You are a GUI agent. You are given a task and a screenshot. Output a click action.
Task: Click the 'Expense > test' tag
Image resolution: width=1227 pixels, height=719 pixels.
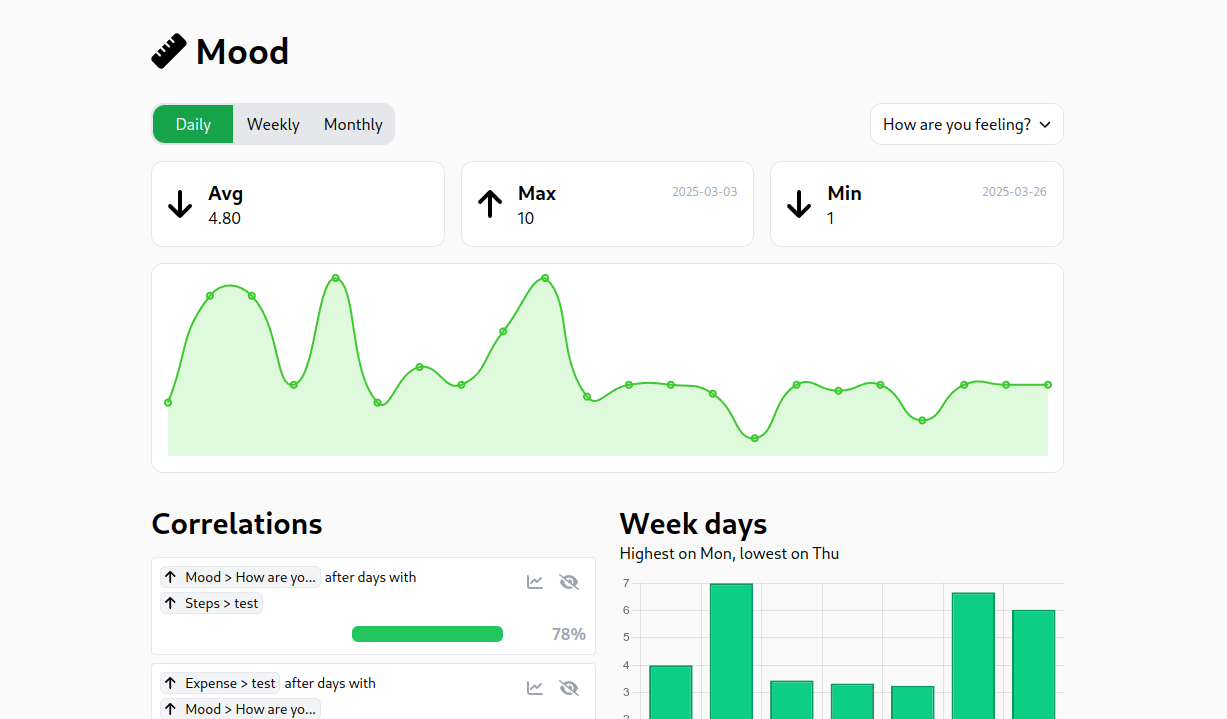(220, 683)
